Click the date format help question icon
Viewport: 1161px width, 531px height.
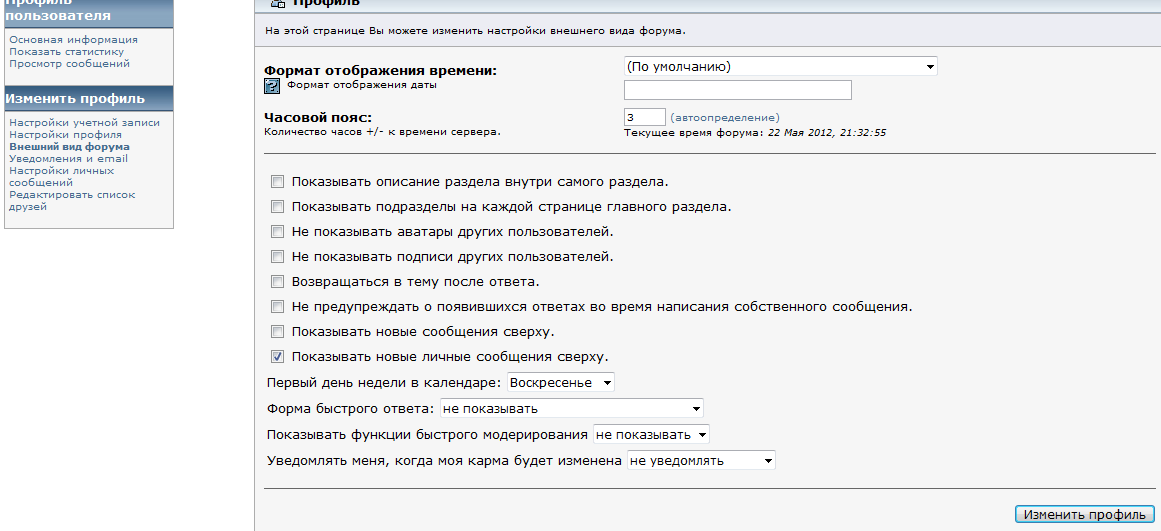pyautogui.click(x=272, y=87)
